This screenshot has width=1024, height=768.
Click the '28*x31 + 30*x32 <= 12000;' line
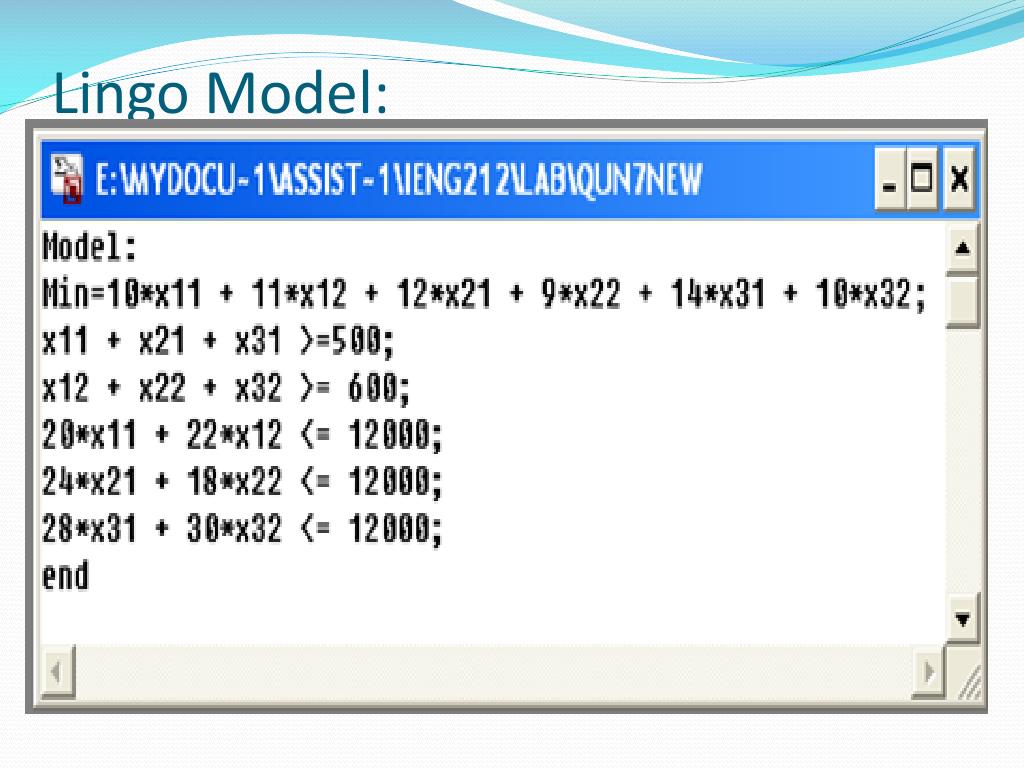point(242,529)
